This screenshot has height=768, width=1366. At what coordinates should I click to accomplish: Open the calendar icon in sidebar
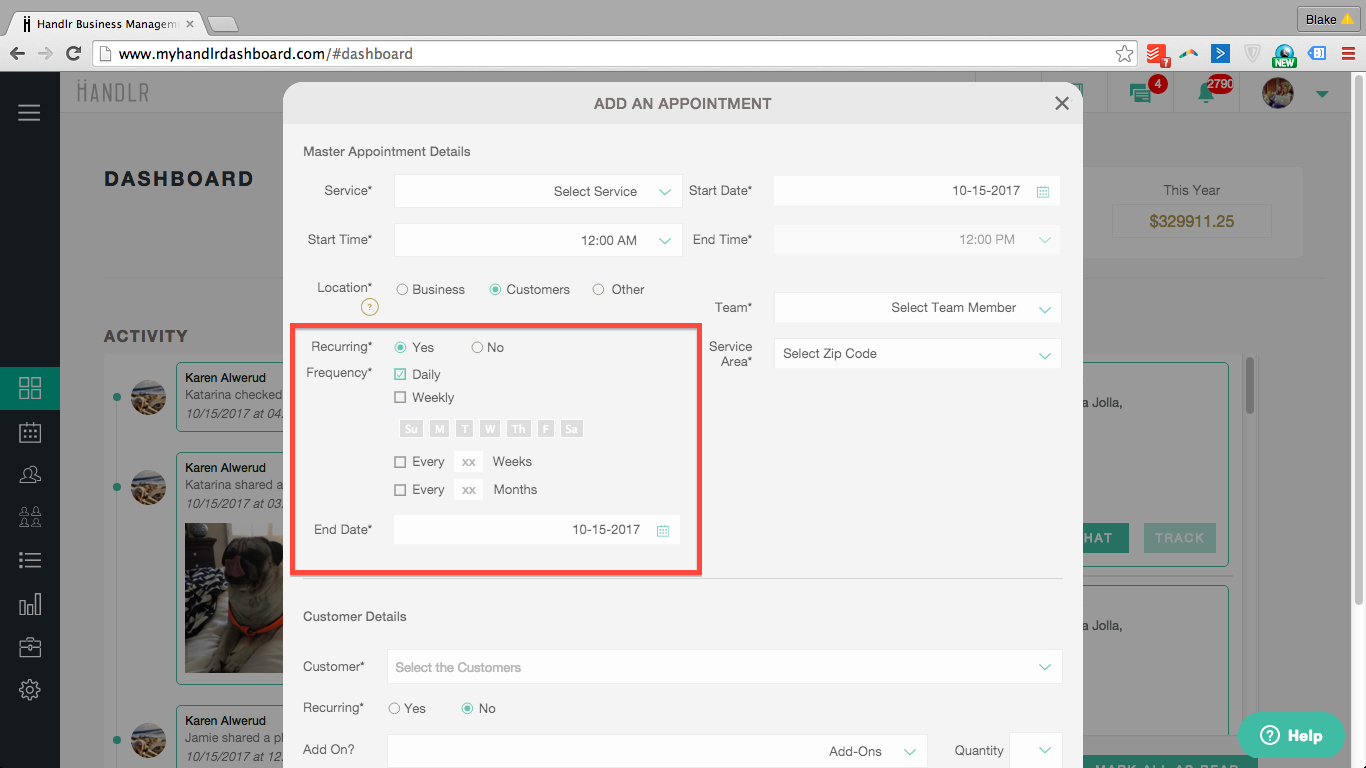[30, 432]
